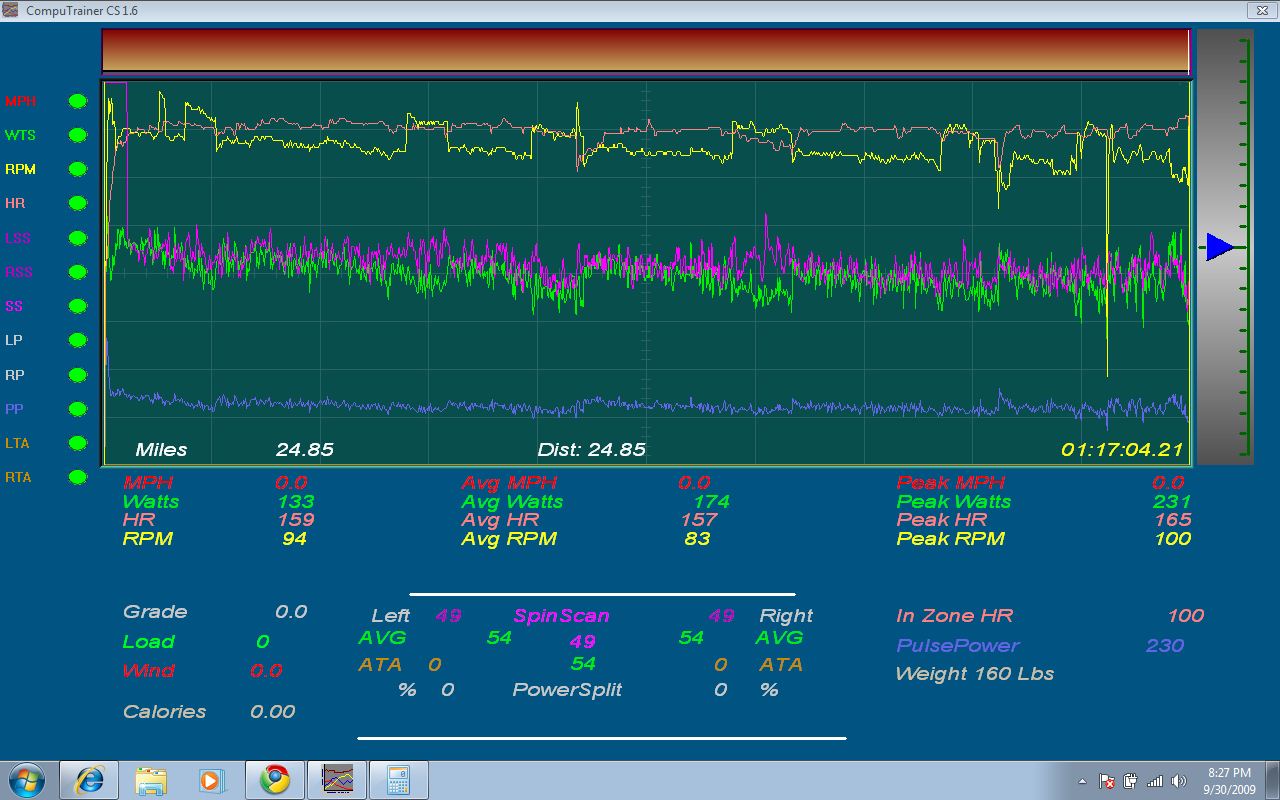Click the Load label
1280x800 pixels.
(x=149, y=642)
